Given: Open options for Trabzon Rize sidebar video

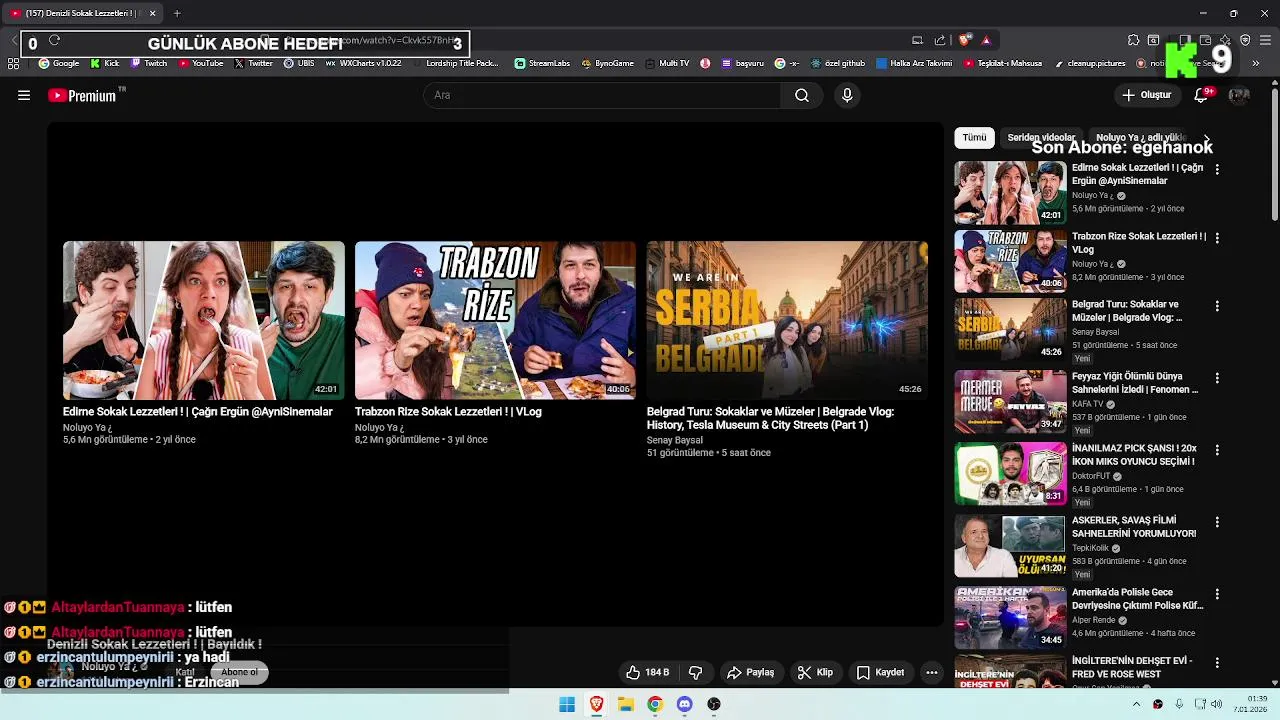Looking at the screenshot, I should [x=1217, y=238].
